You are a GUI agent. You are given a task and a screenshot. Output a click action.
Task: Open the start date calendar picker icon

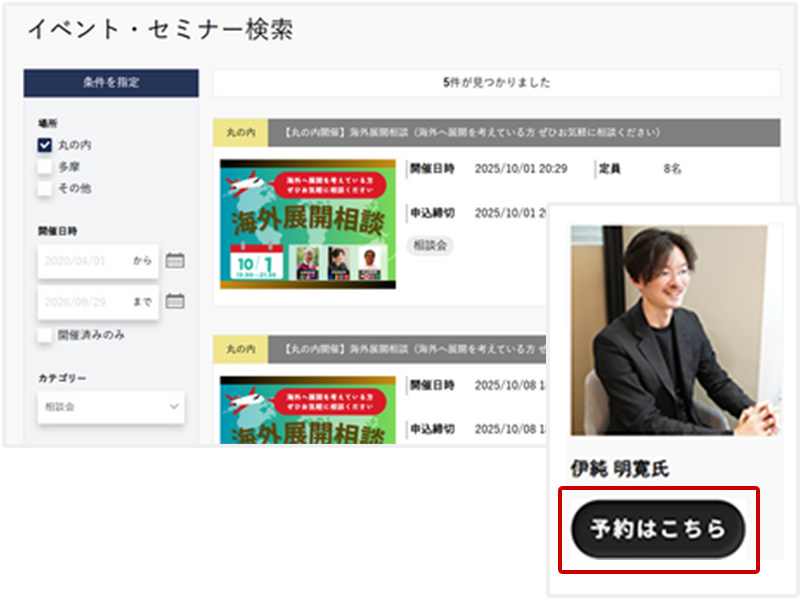(174, 261)
